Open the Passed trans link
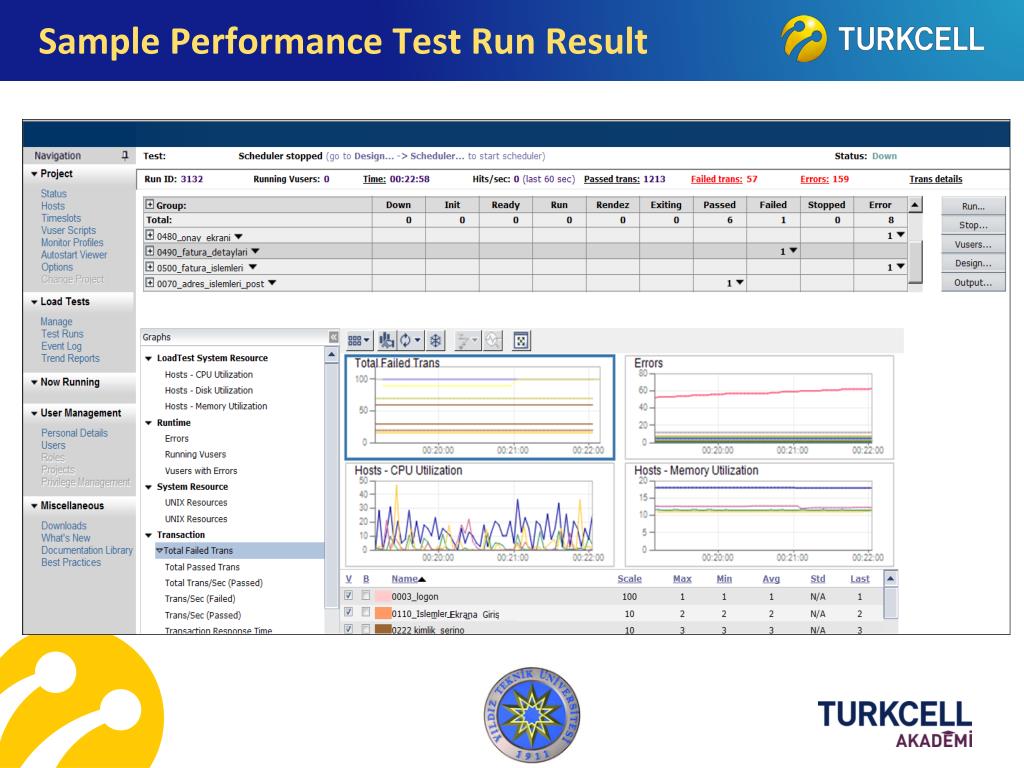1024x768 pixels. pyautogui.click(x=611, y=179)
